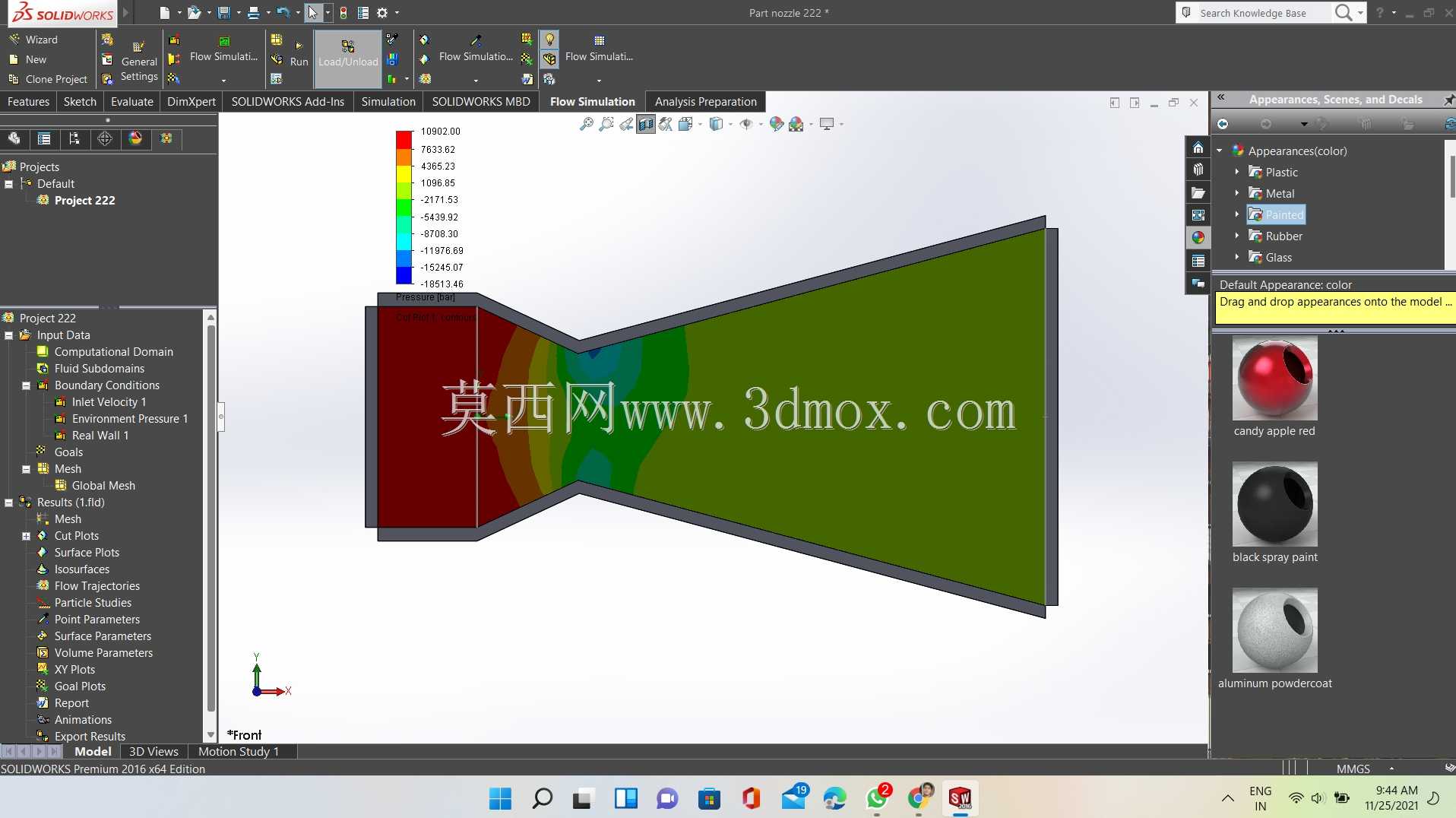
Task: Click the Save icon in top toolbar
Action: 223,13
